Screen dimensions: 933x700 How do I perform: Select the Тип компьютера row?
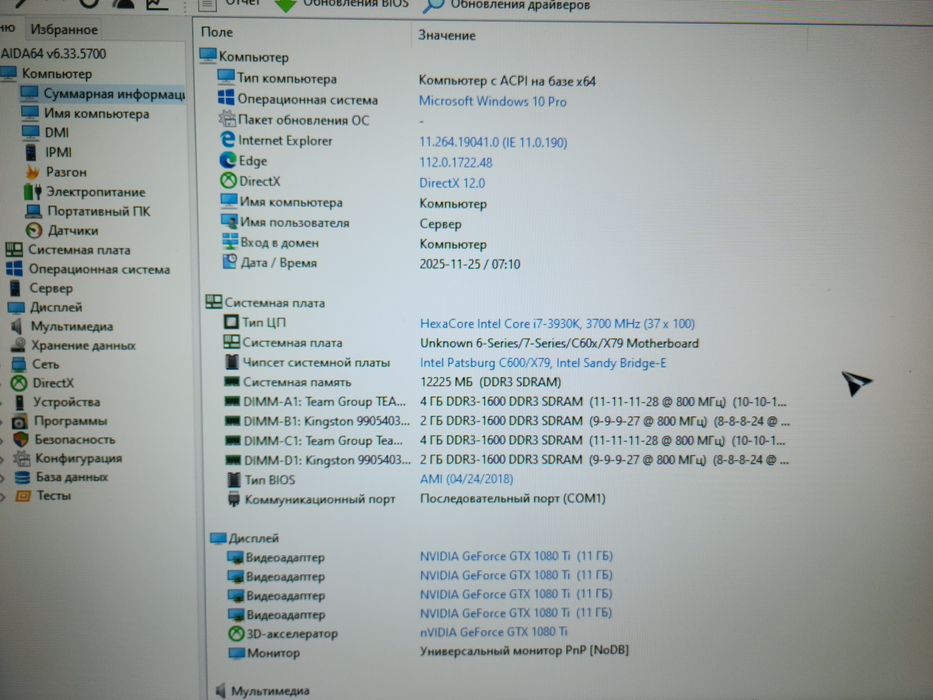click(408, 79)
